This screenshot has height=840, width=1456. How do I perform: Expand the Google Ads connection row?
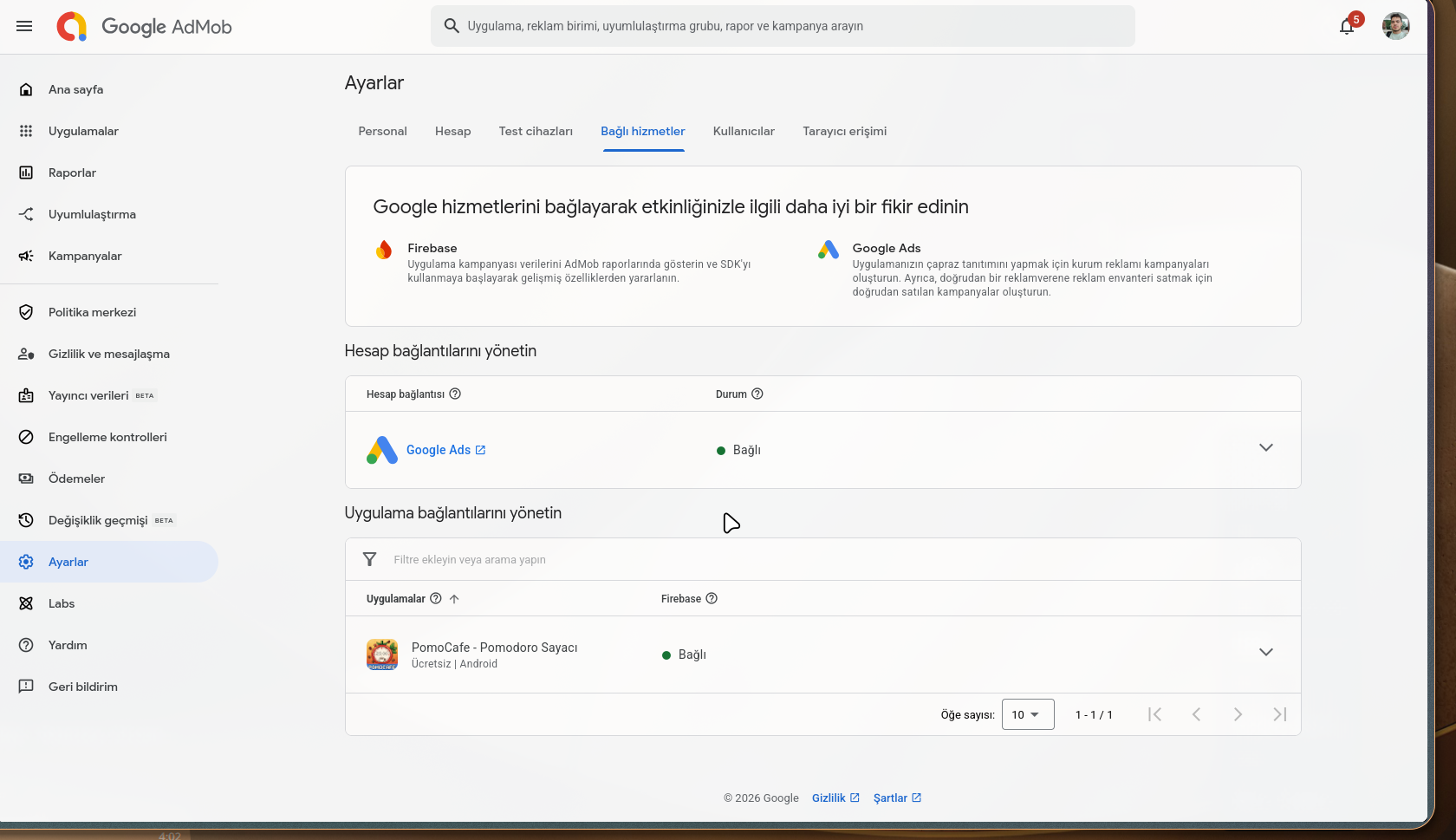pos(1266,448)
